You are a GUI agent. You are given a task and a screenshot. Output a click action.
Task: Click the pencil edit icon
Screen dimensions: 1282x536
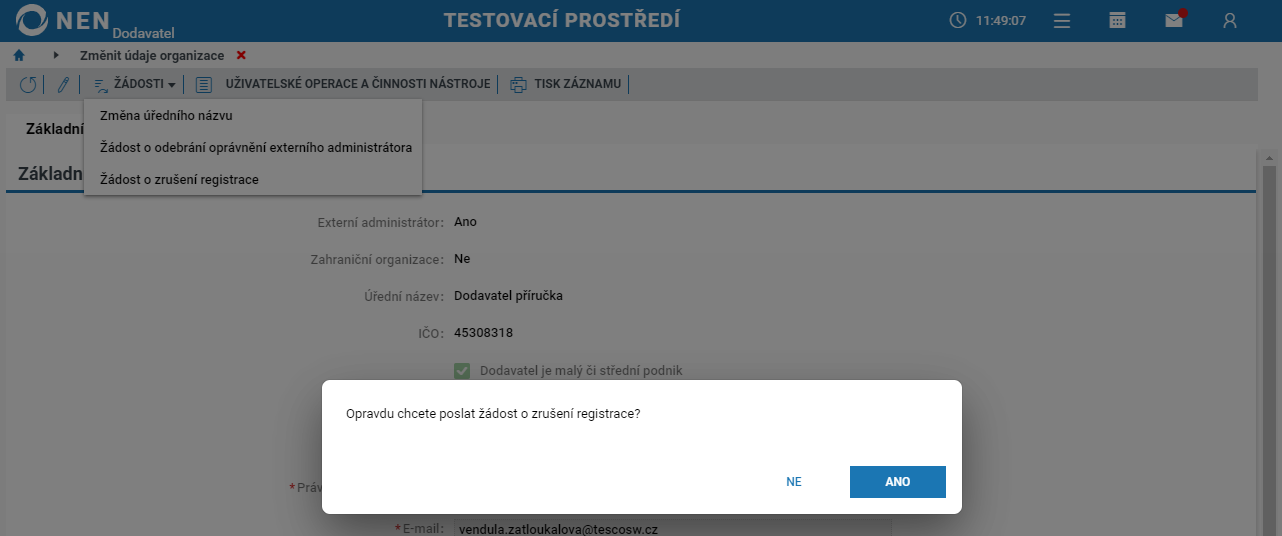click(x=63, y=85)
